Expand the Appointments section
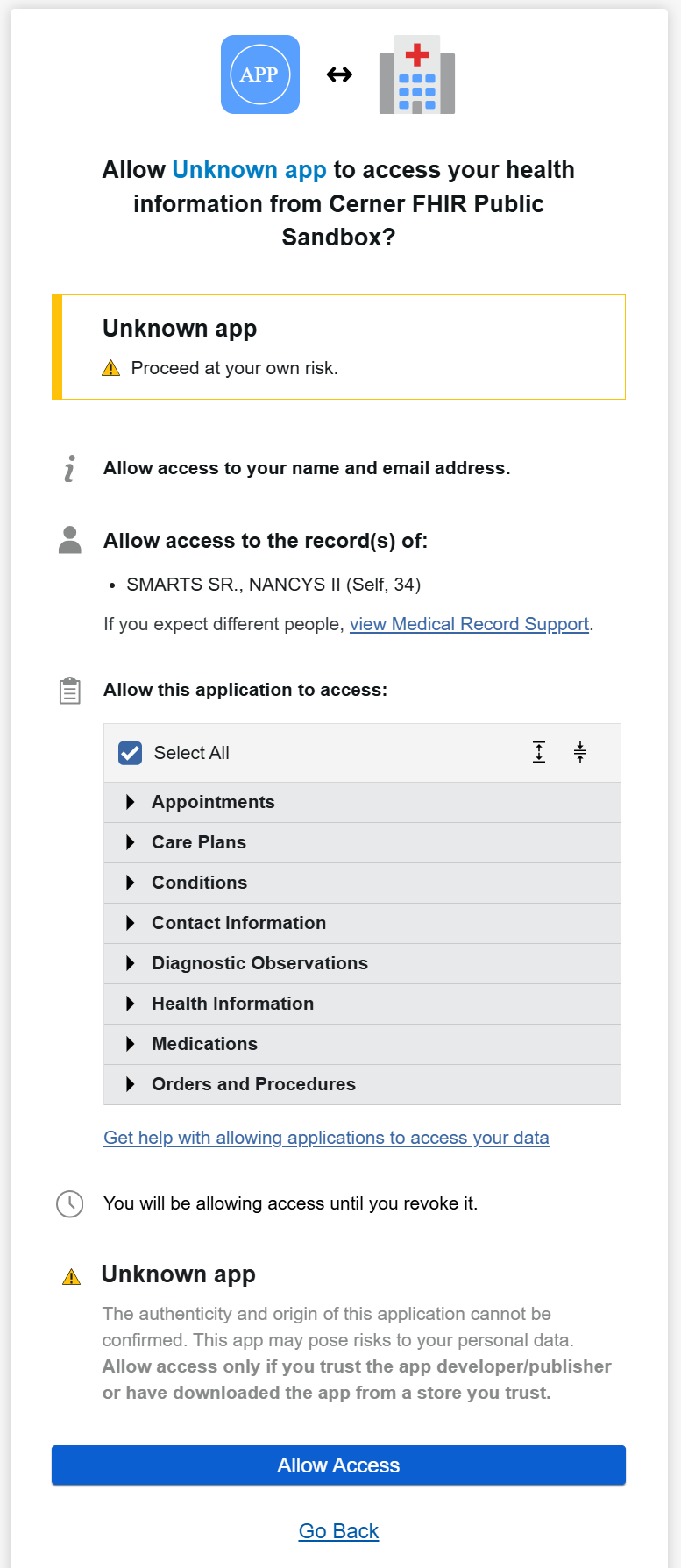This screenshot has width=681, height=1568. click(362, 802)
